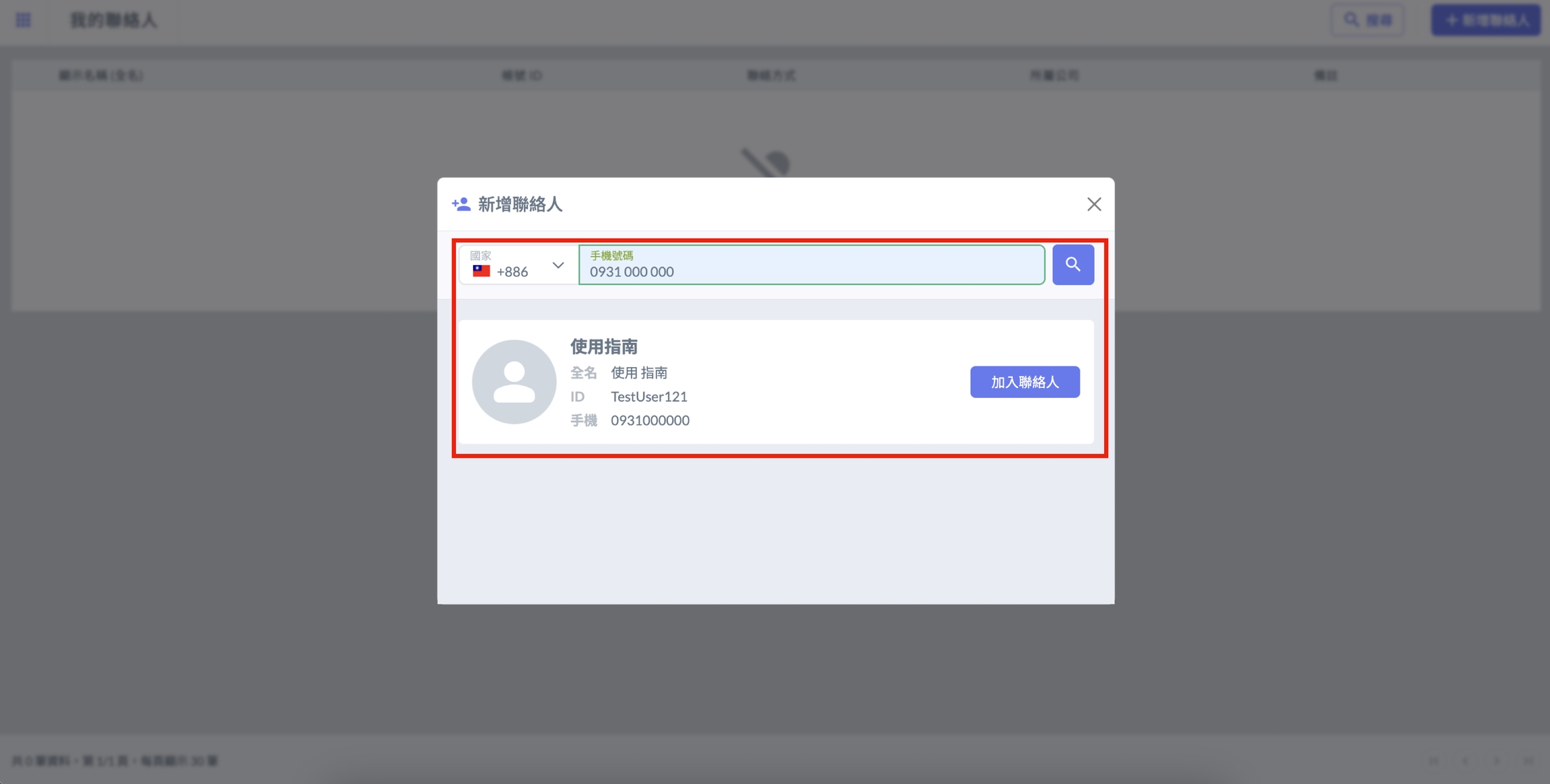Screen dimensions: 1550x784
Task: Go to previous page pagination arrow
Action: (1465, 760)
